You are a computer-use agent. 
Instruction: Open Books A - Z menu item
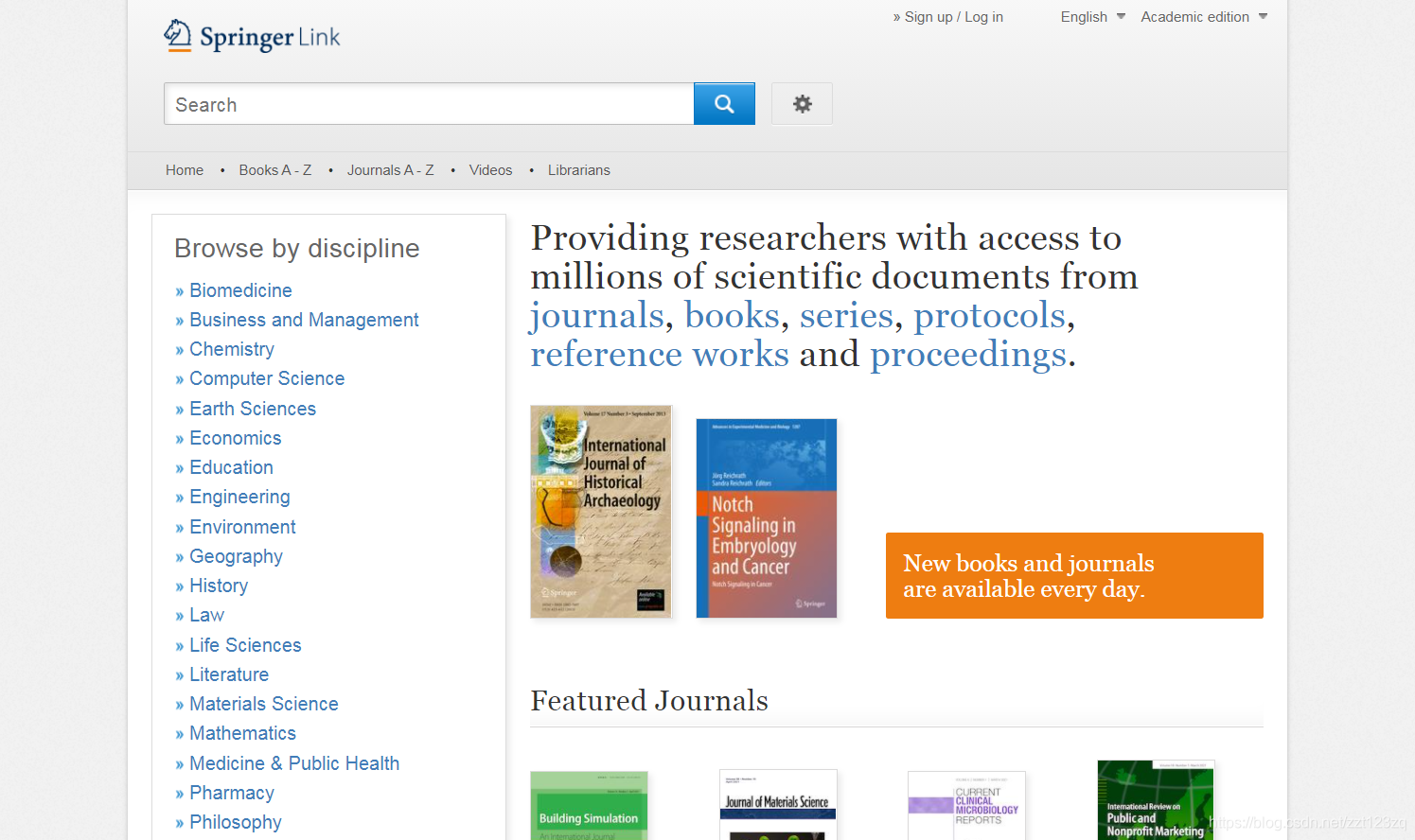275,170
